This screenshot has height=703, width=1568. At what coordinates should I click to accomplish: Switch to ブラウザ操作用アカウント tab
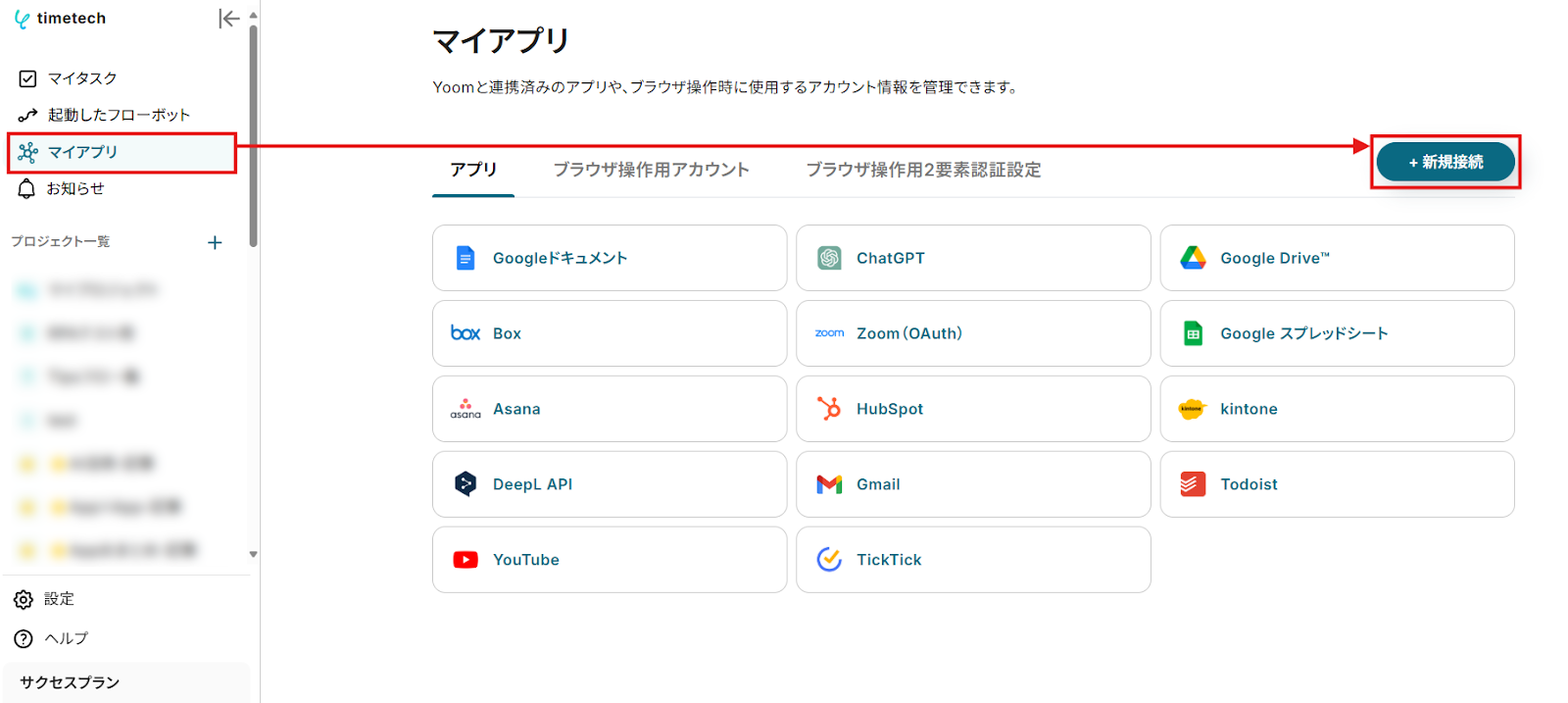coord(651,170)
